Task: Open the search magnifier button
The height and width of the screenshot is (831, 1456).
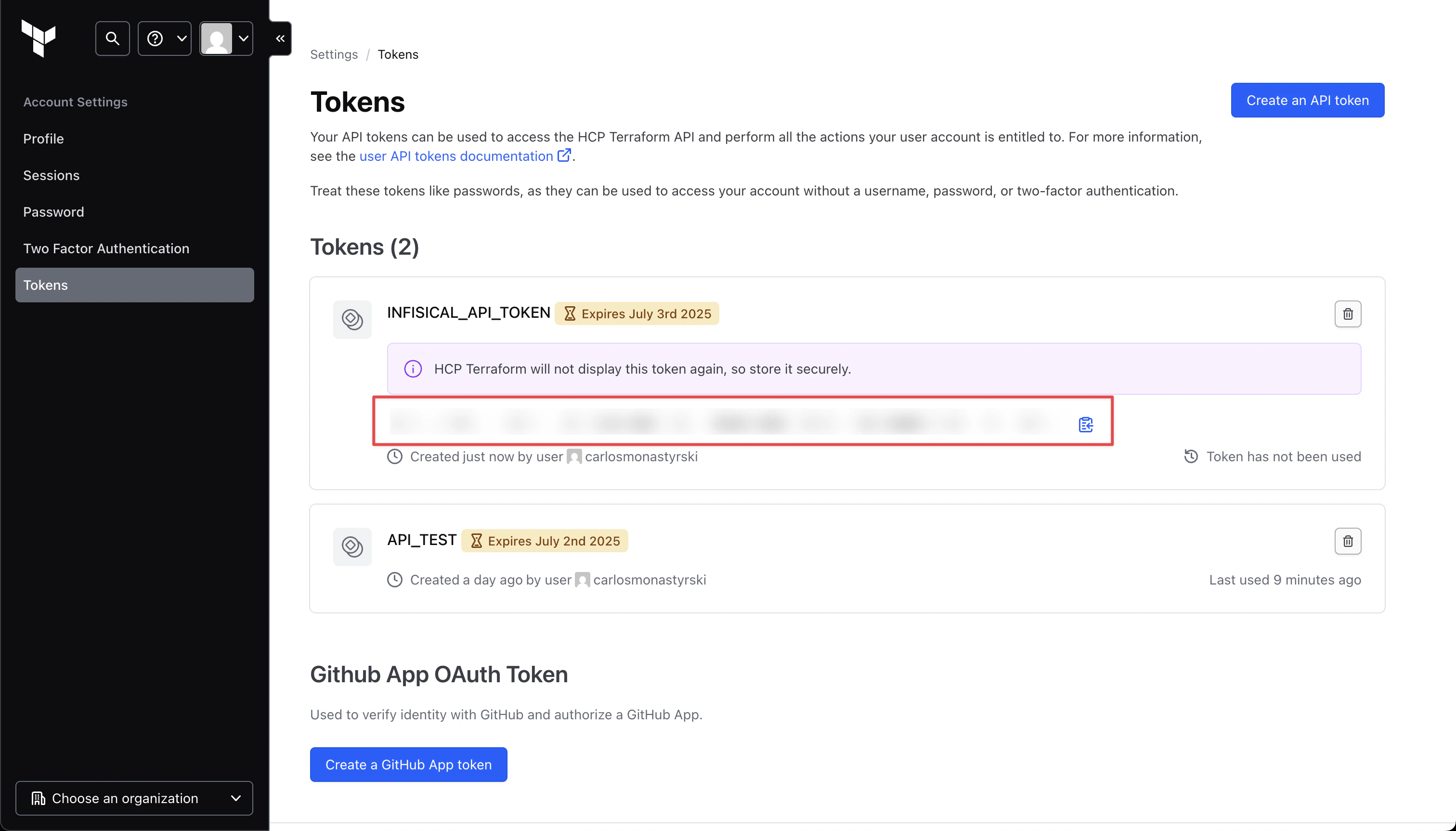Action: pos(113,38)
